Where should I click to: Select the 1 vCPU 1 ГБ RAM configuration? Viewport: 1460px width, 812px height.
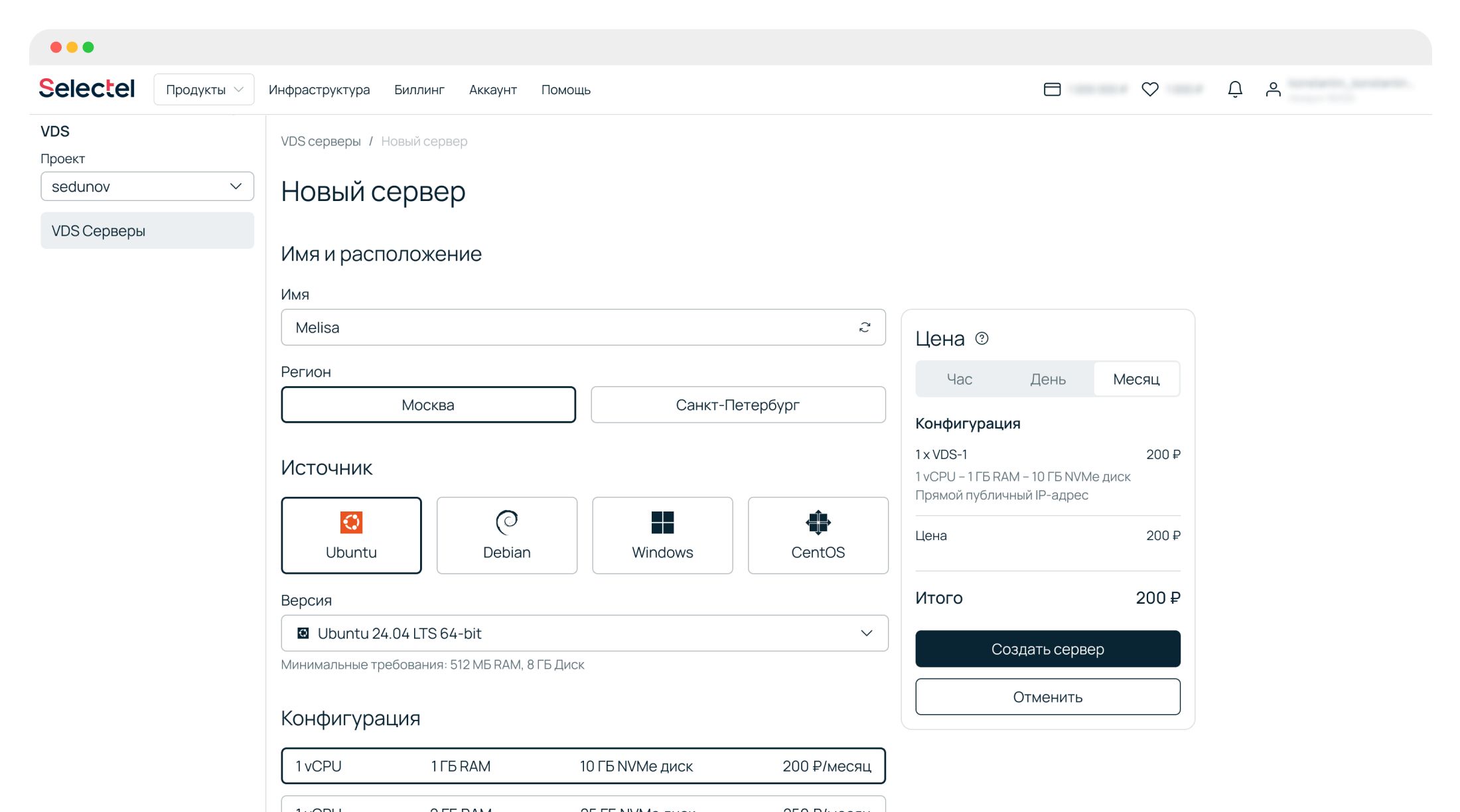point(583,766)
